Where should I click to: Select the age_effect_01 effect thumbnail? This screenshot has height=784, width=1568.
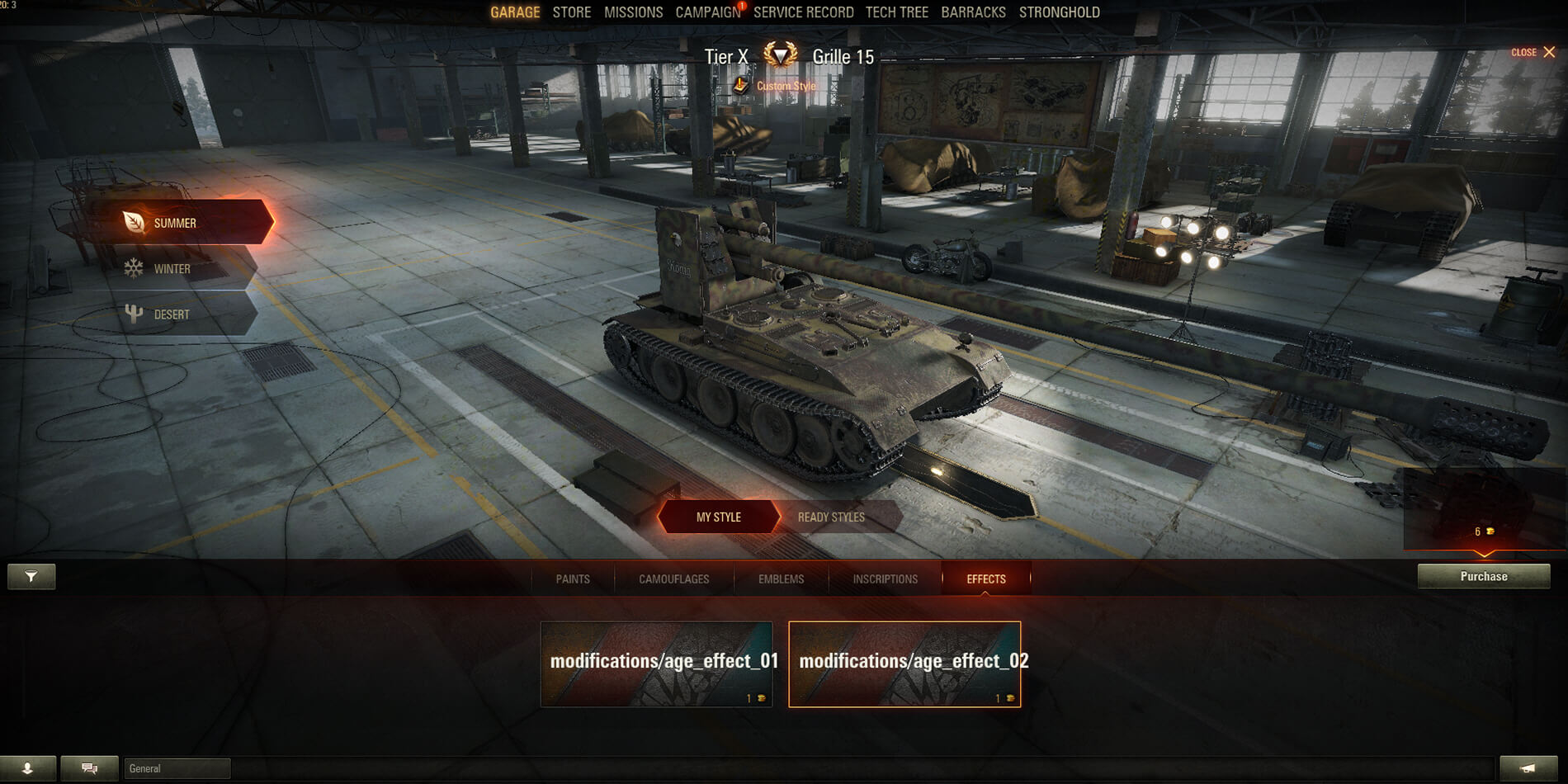click(656, 664)
